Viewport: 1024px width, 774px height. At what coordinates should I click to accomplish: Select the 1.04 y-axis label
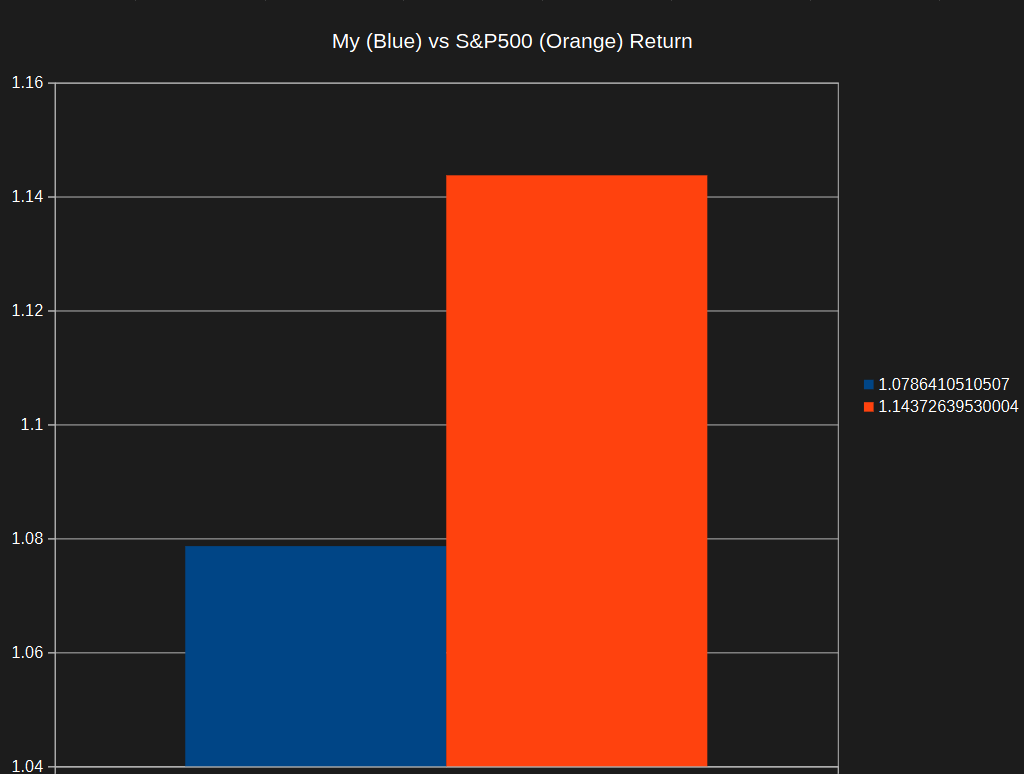[x=27, y=766]
